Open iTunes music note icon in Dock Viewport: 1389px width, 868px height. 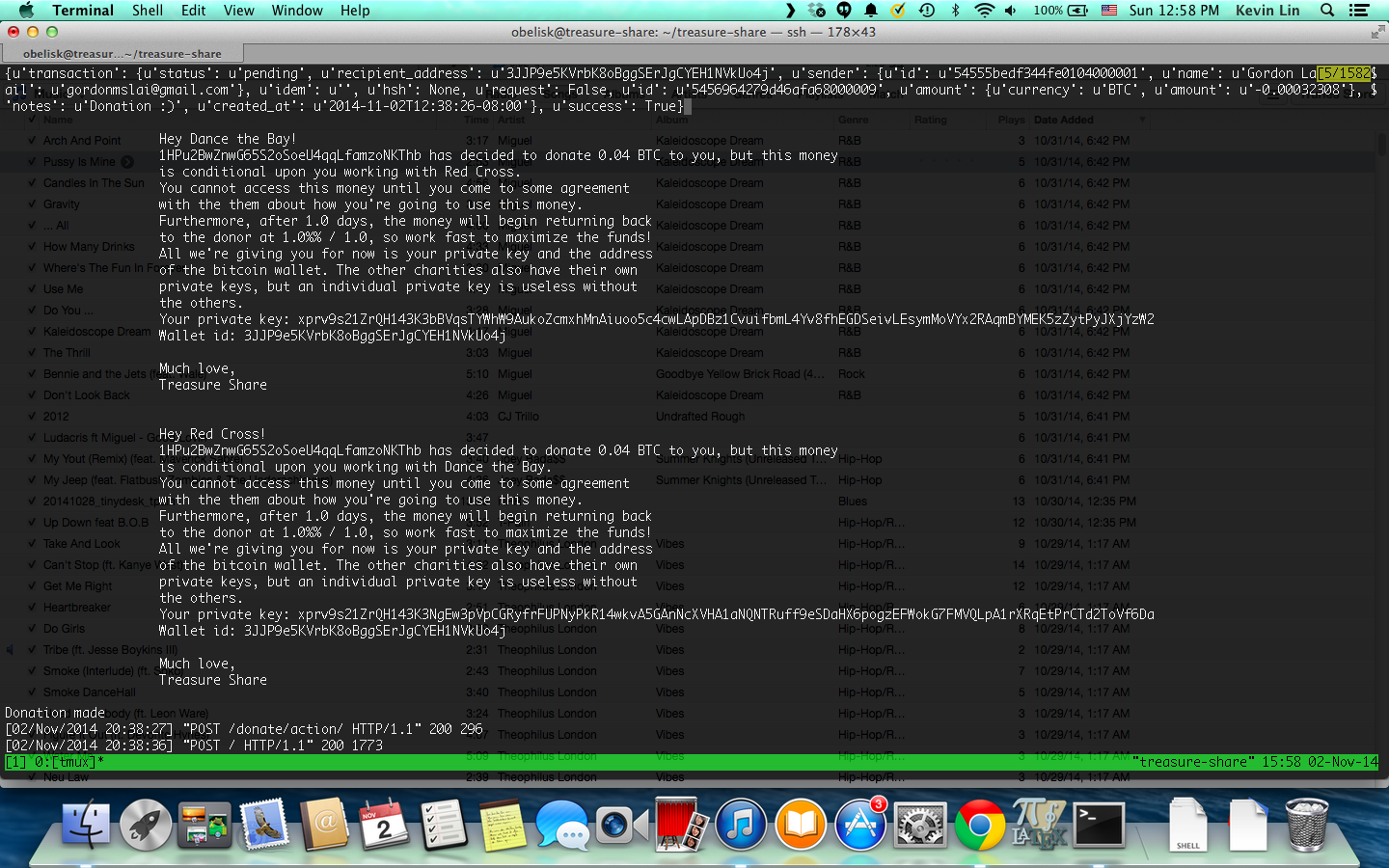(741, 826)
